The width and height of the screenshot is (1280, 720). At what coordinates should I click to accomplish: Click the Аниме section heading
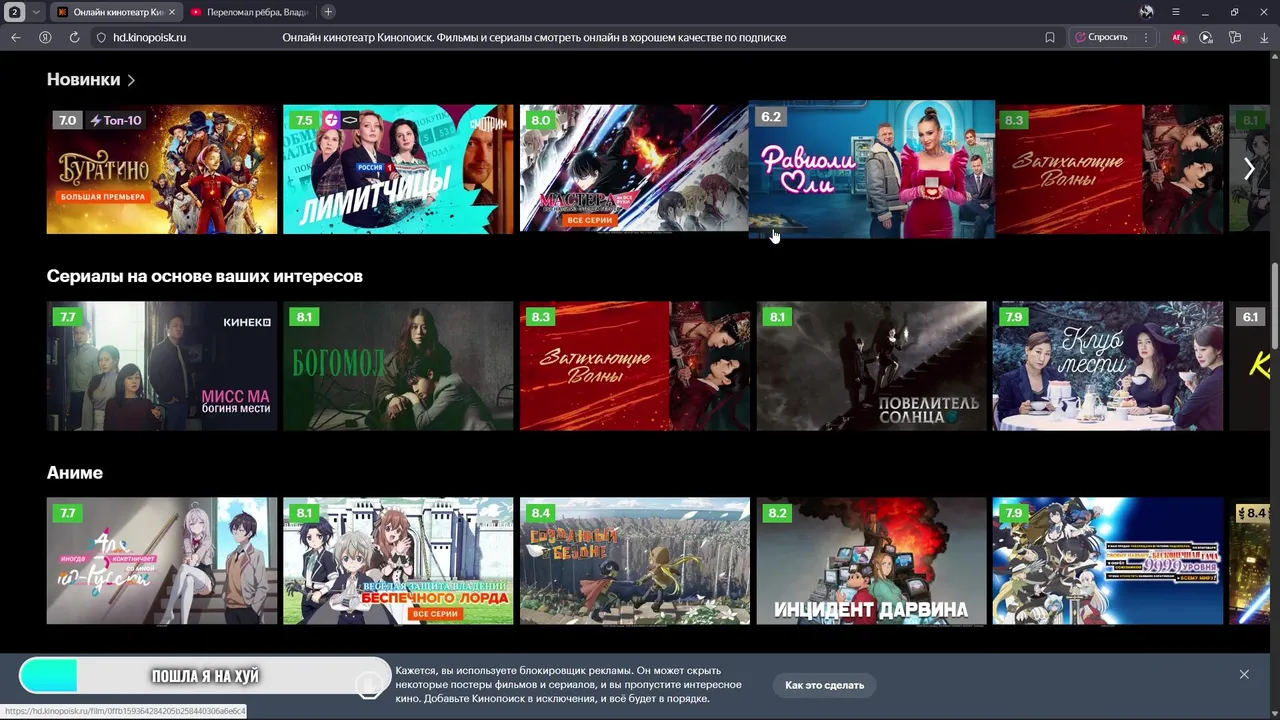click(75, 472)
